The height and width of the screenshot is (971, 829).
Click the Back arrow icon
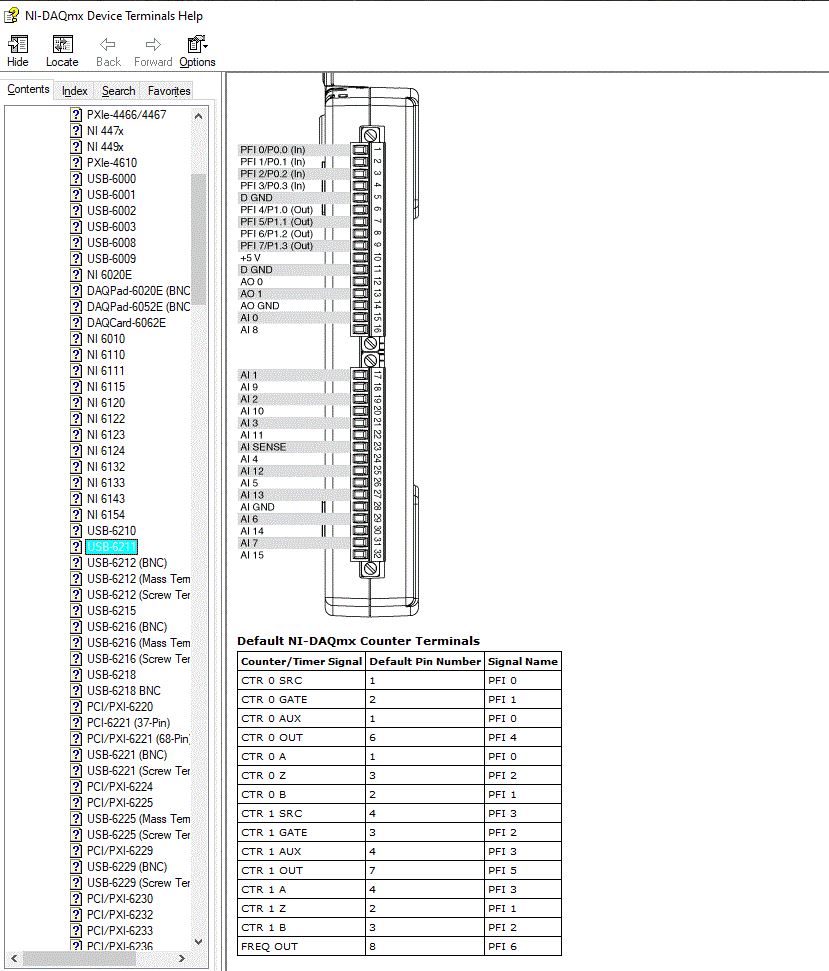point(108,45)
